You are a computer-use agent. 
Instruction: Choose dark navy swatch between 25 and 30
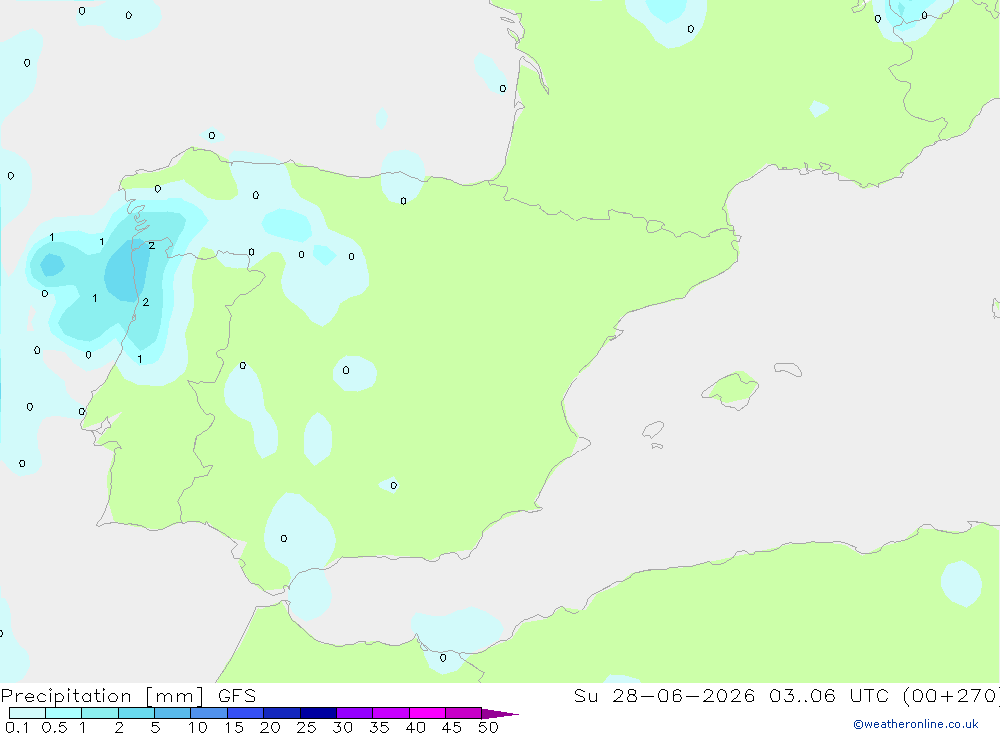click(318, 713)
